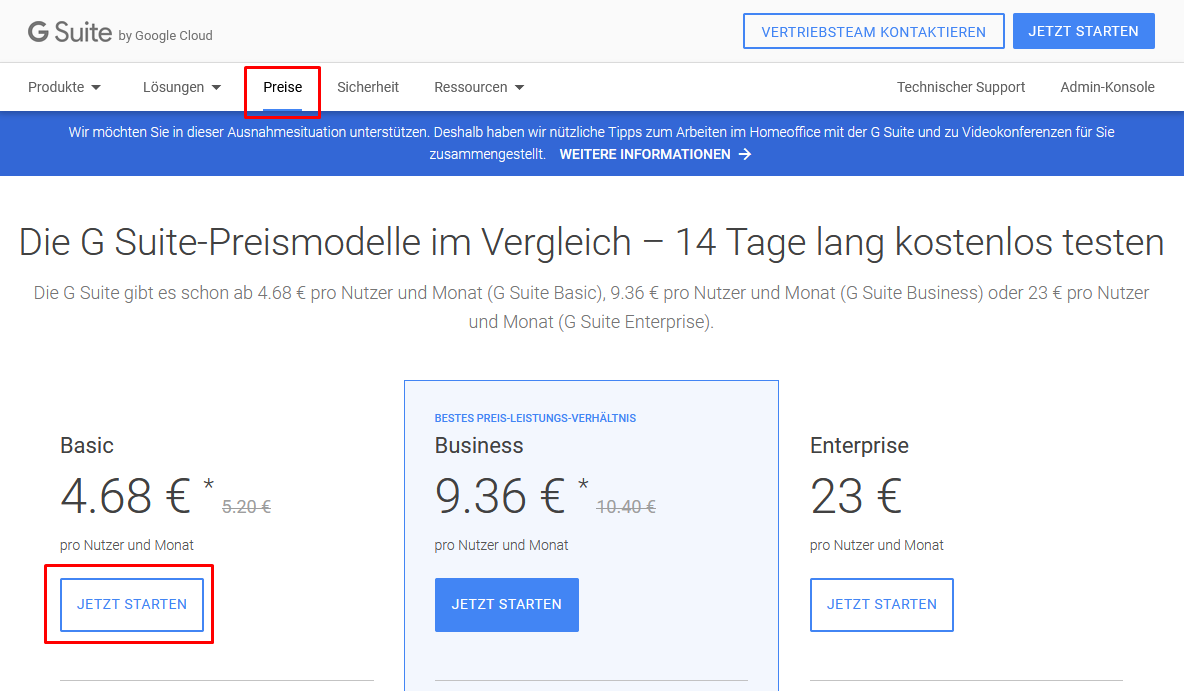
Task: Click the 9.36 € Business price
Action: [x=500, y=496]
